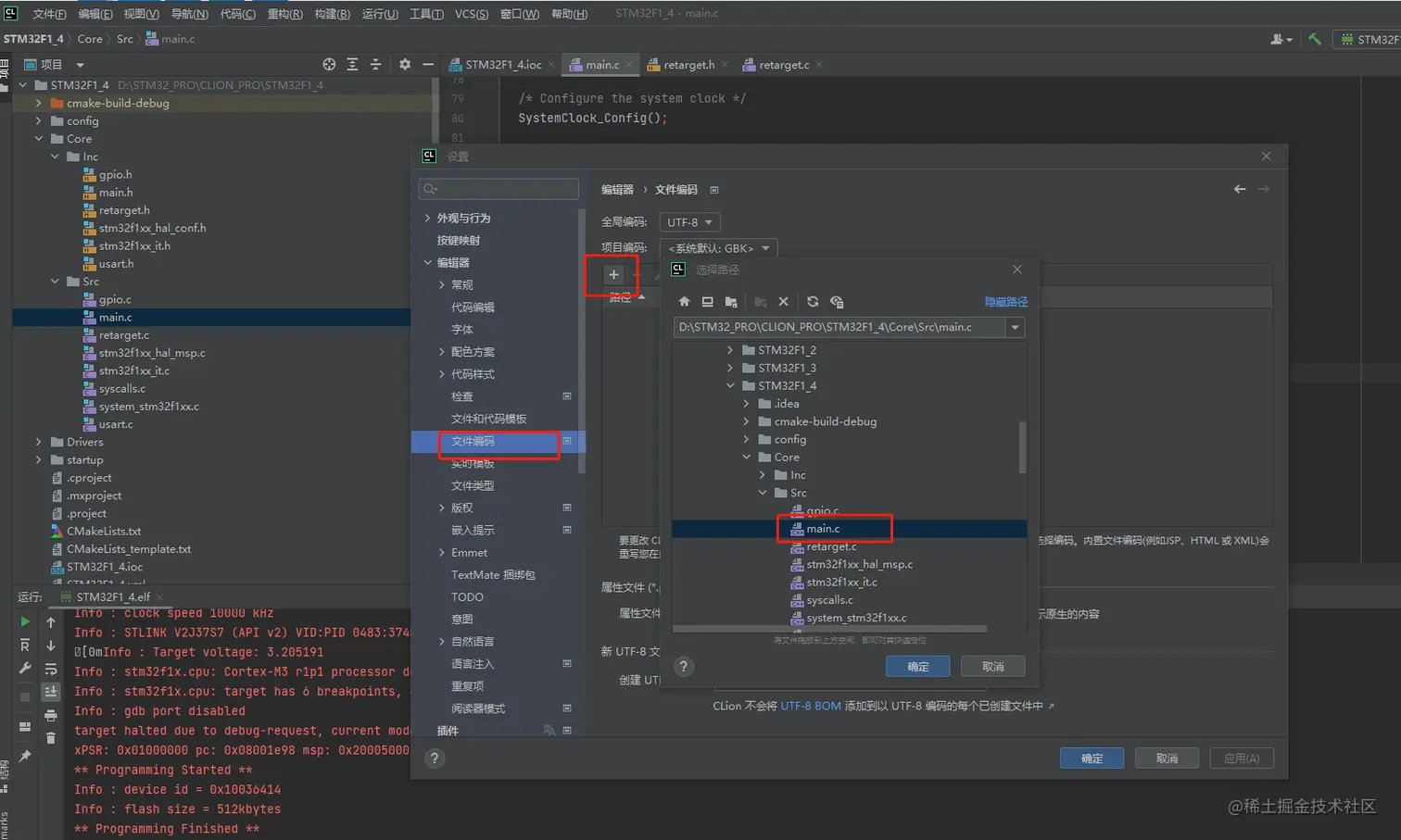The height and width of the screenshot is (840, 1401).
Task: Move up the stack trace in Run panel
Action: pyautogui.click(x=51, y=622)
